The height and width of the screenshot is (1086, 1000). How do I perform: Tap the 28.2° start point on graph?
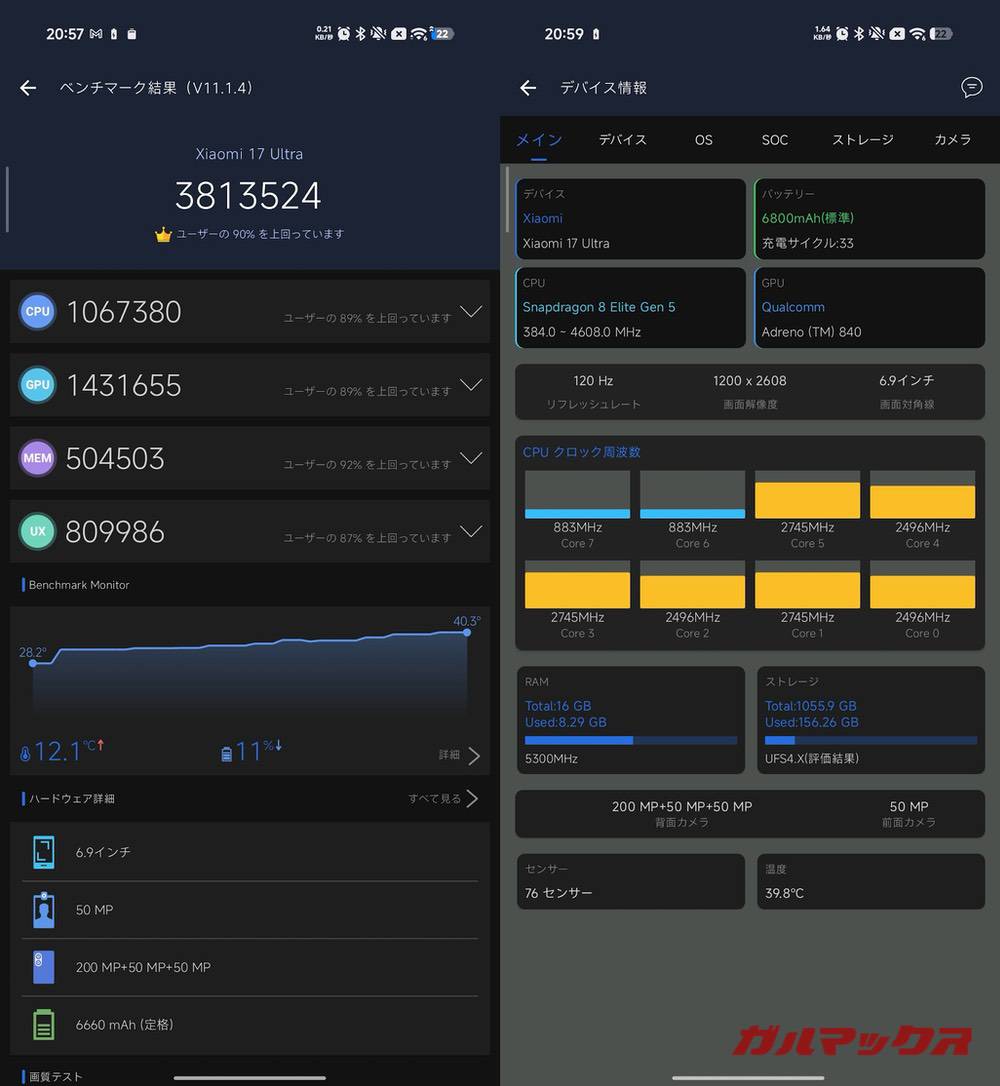coord(33,664)
